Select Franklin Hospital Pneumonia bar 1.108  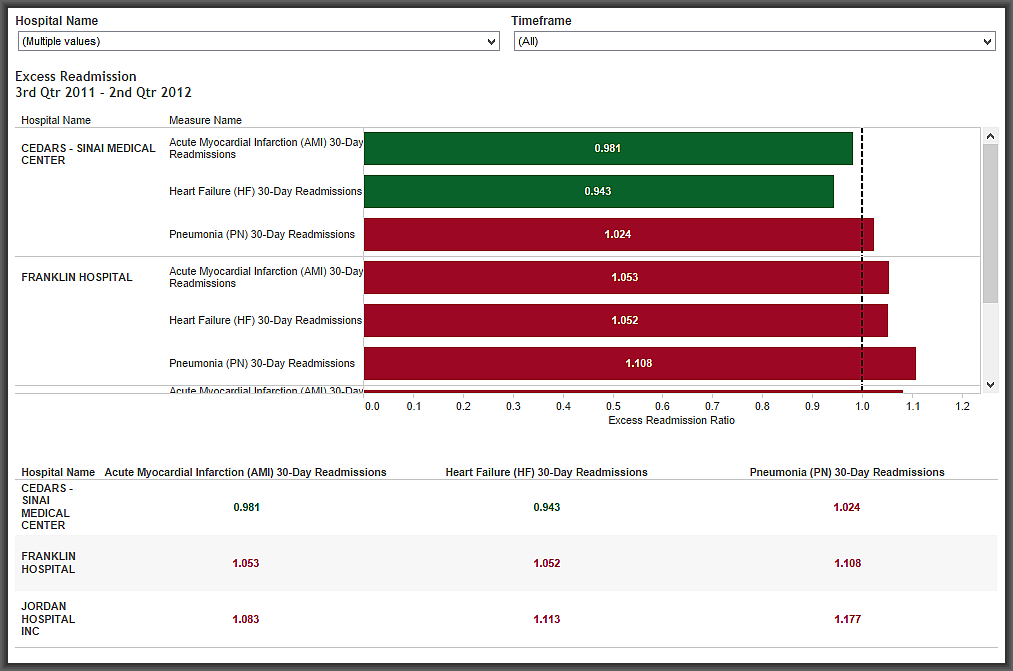pos(640,364)
